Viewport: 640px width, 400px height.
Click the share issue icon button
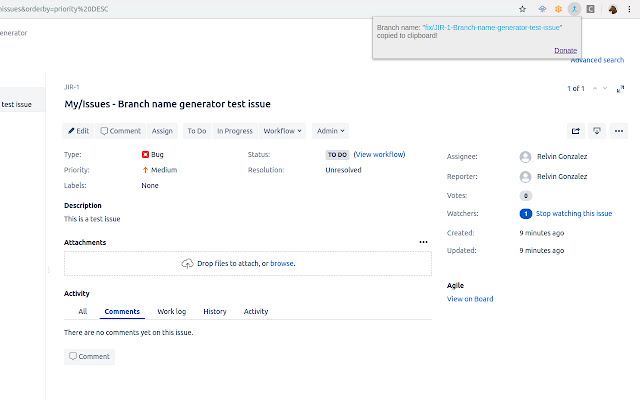tap(575, 130)
